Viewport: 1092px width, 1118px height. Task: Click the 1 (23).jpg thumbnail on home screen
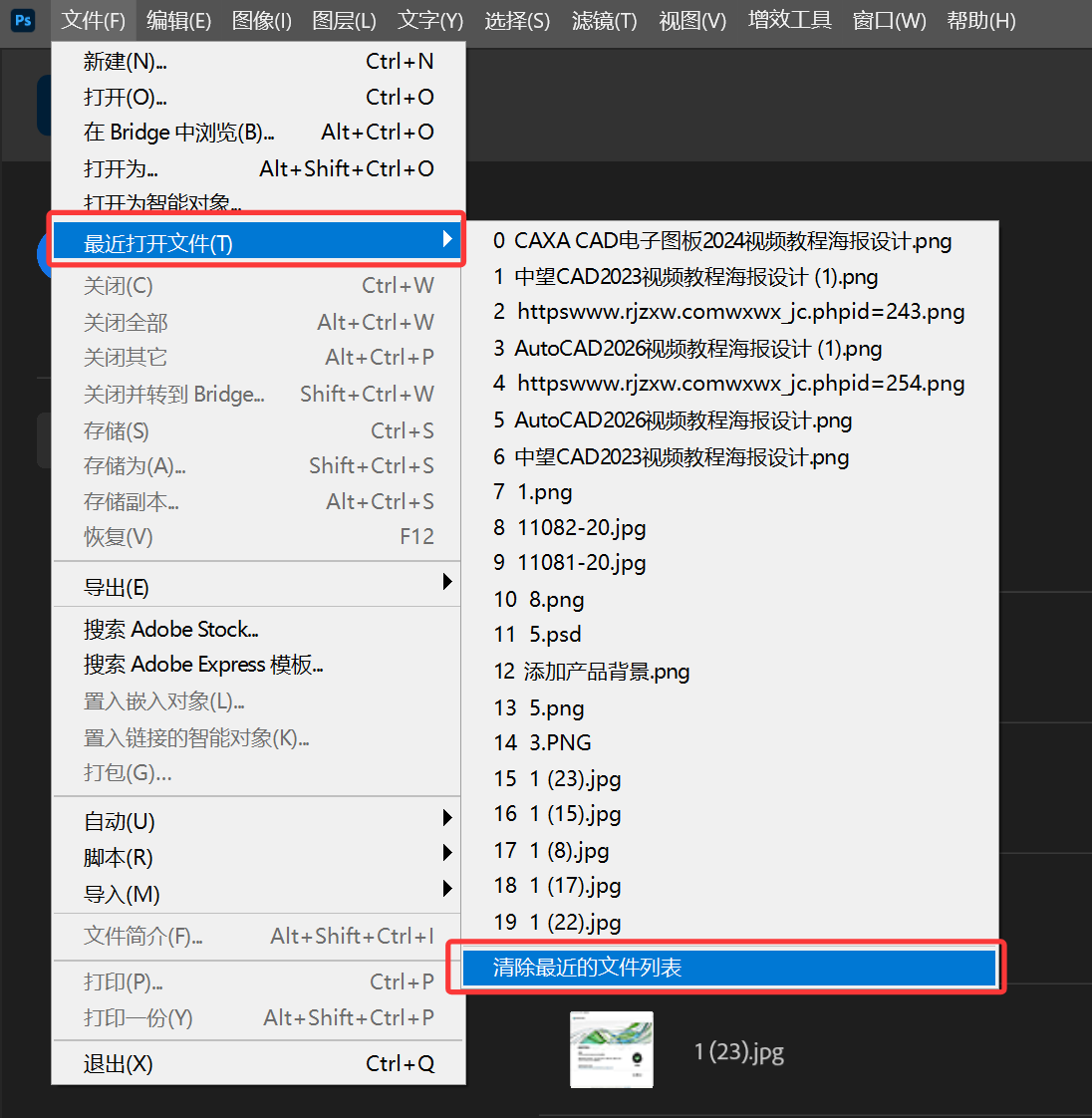(612, 1049)
